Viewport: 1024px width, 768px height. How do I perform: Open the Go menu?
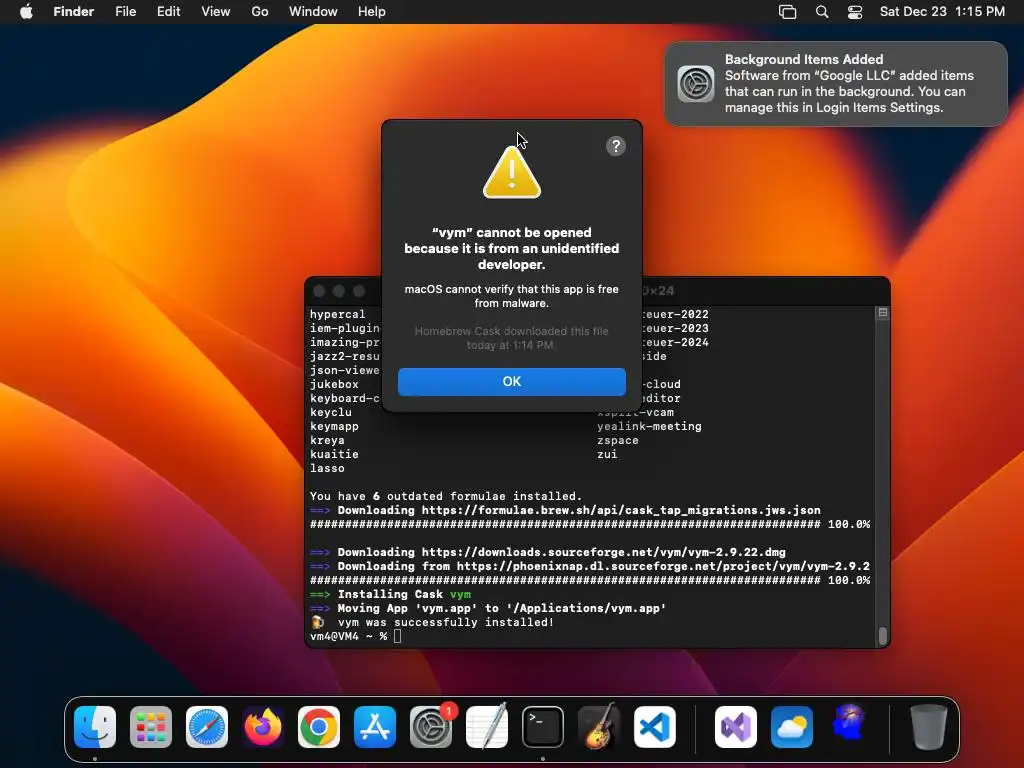tap(259, 12)
